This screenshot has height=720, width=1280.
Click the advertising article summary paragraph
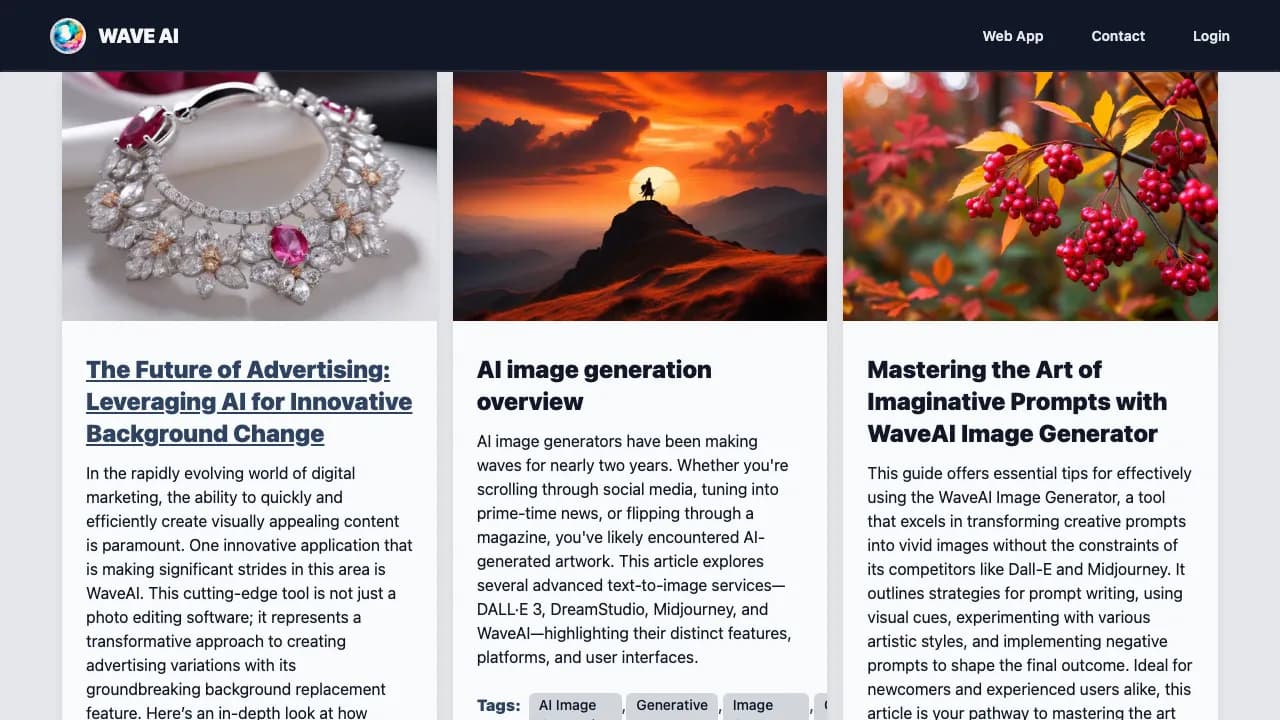[249, 592]
